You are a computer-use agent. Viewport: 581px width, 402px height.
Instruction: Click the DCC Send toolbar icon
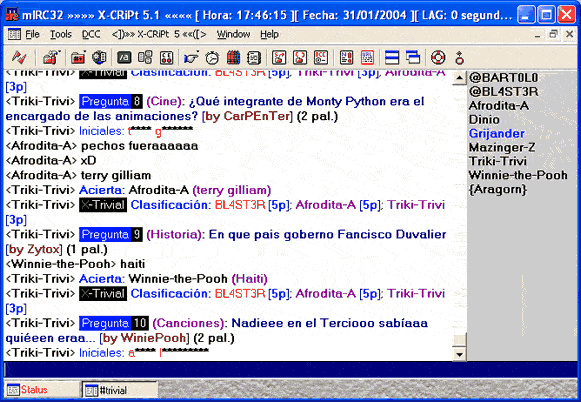[x=279, y=58]
